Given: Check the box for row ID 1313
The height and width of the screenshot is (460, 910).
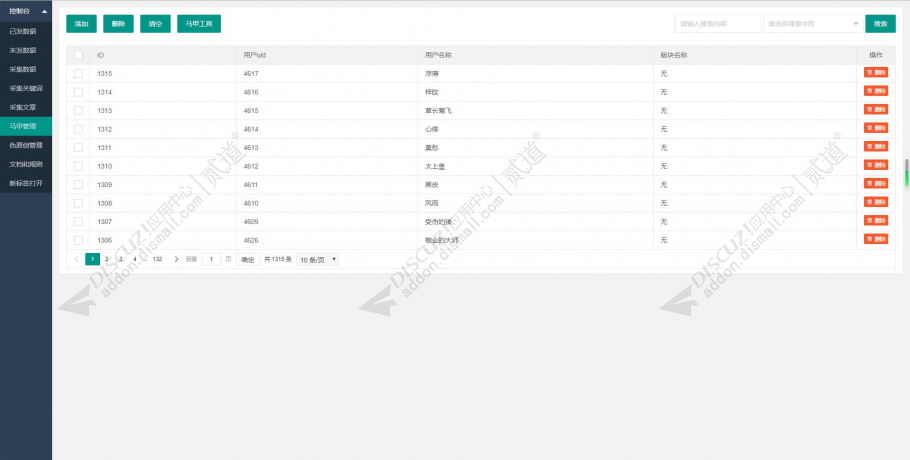Looking at the screenshot, I should click(78, 110).
